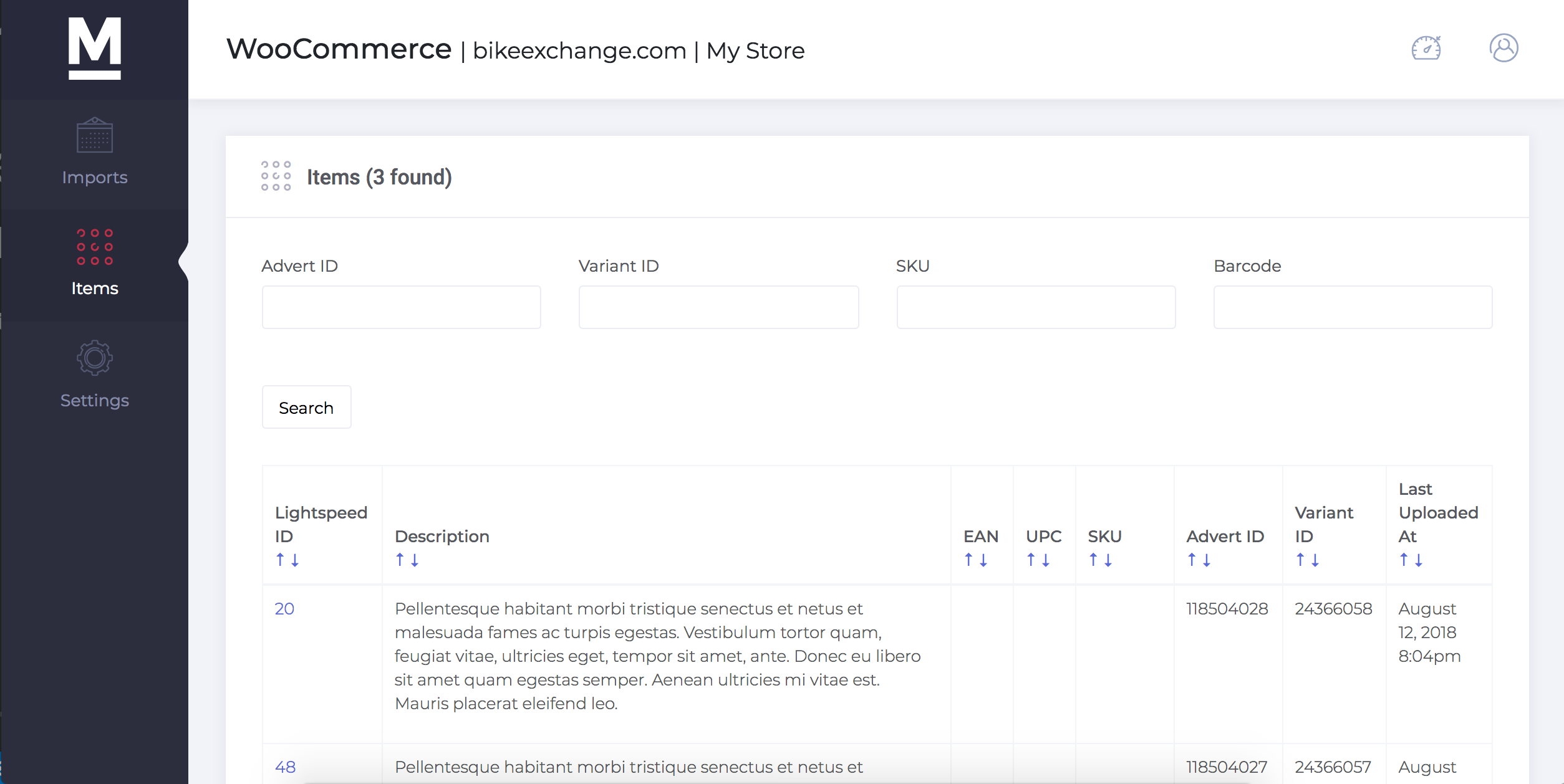Click the EAN column header label
Screen dimensions: 1564x784
click(x=981, y=537)
